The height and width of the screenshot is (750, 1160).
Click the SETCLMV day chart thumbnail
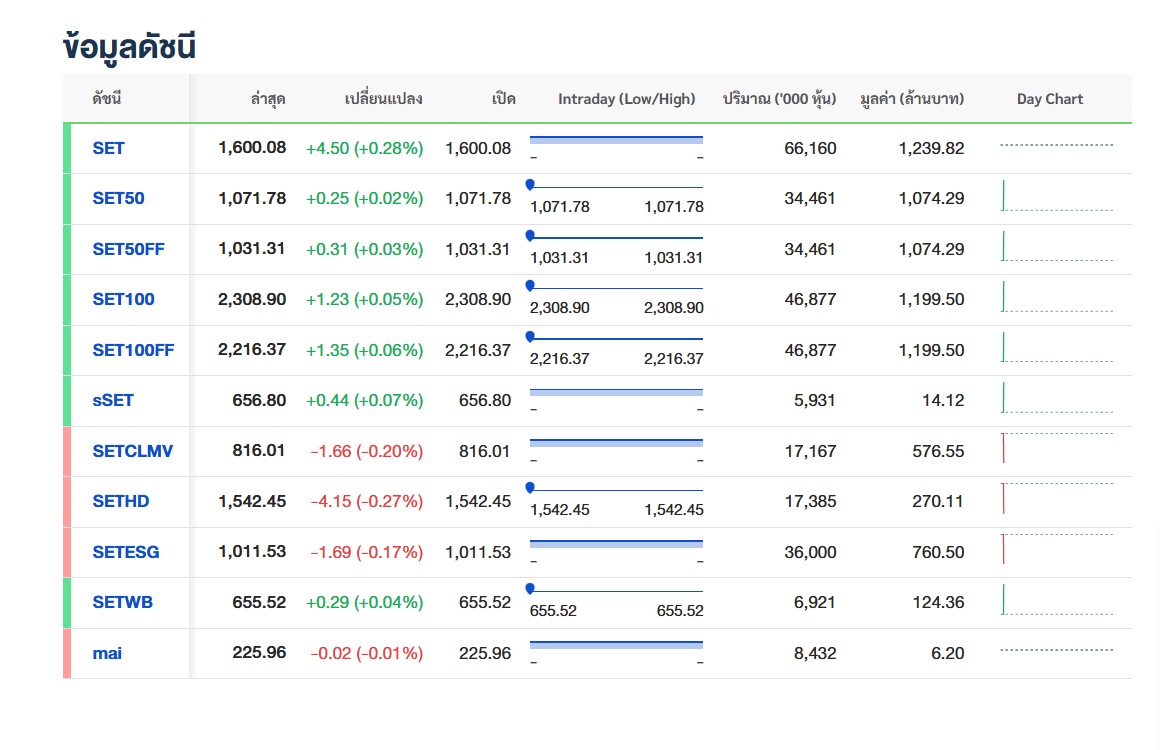click(1057, 448)
